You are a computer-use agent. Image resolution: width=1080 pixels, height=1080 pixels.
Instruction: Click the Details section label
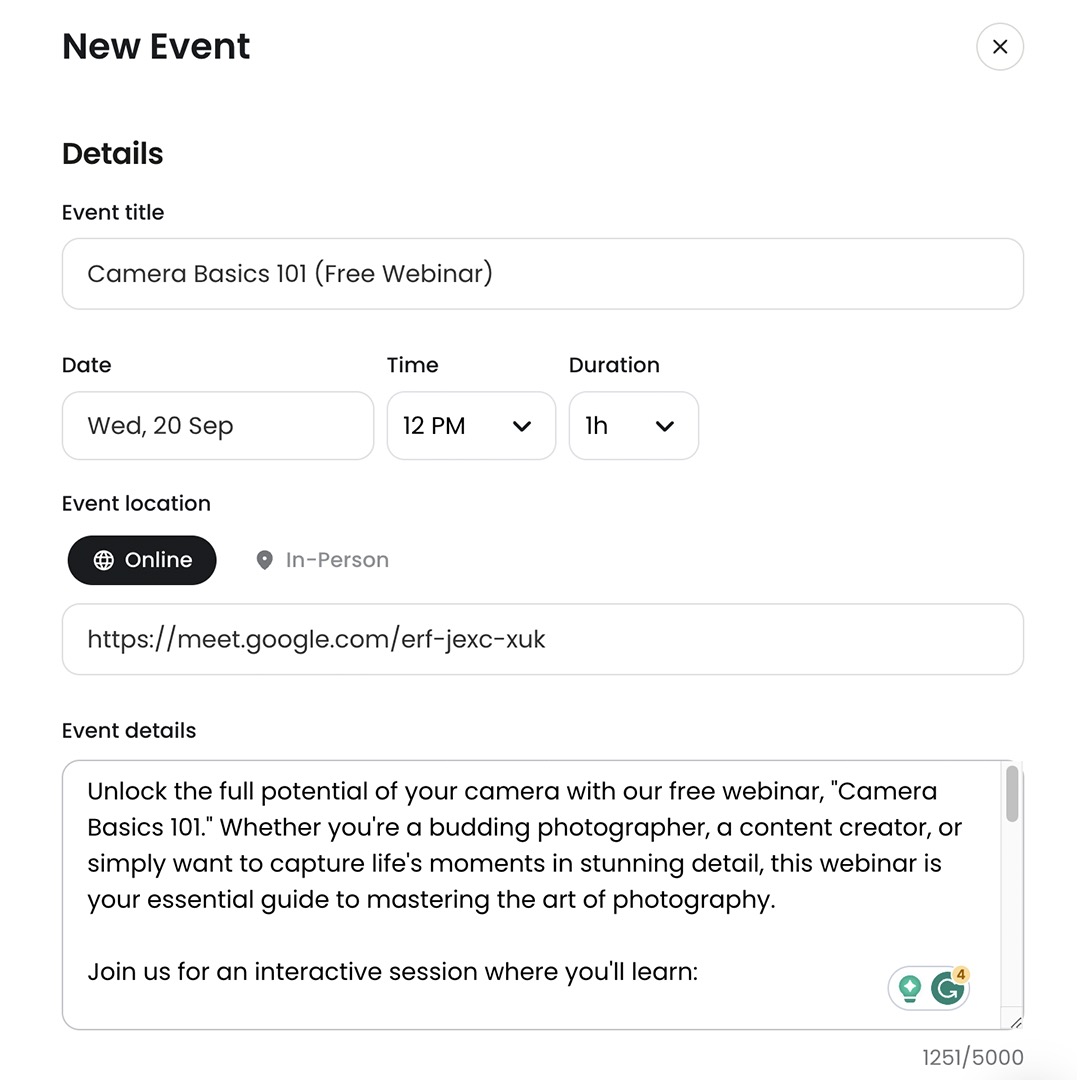(112, 153)
